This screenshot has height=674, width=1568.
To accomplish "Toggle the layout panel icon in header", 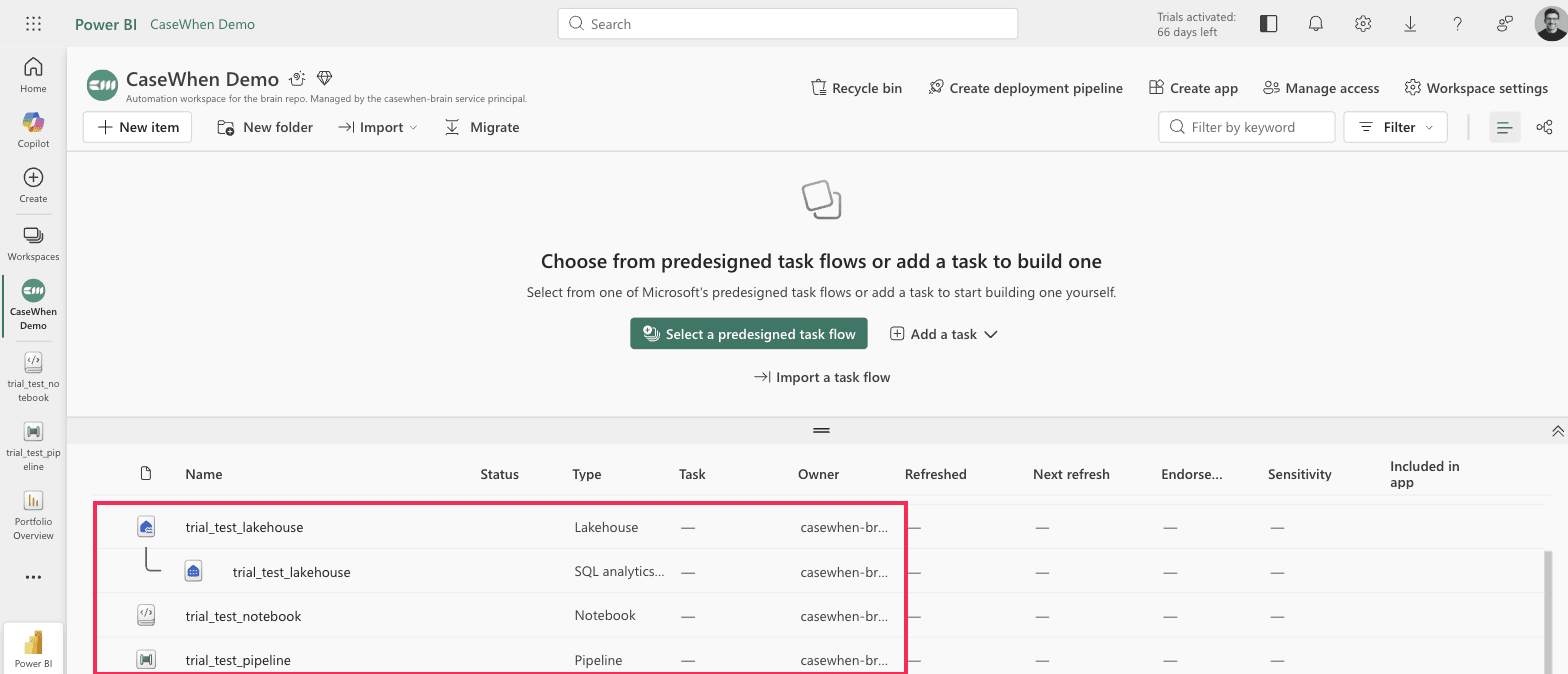I will [x=1268, y=24].
